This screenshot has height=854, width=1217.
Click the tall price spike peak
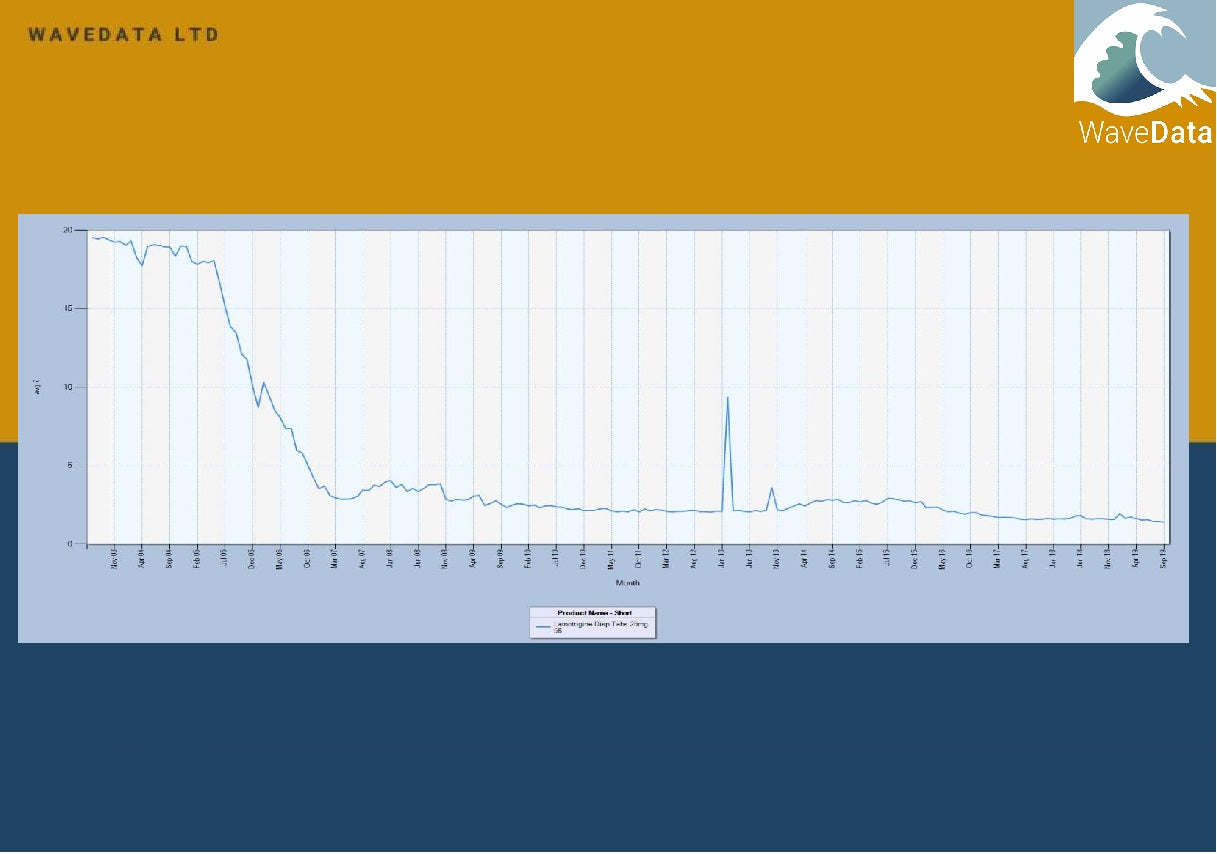pyautogui.click(x=727, y=397)
